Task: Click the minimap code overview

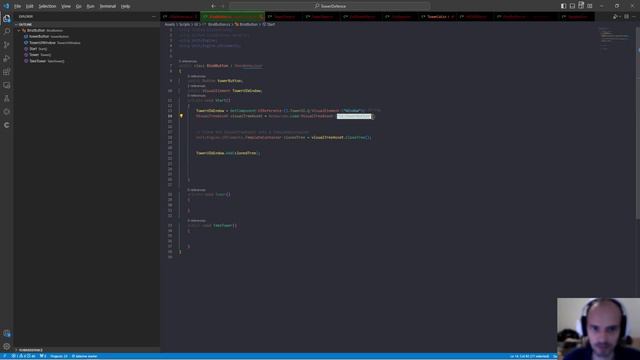Action: coord(616,39)
